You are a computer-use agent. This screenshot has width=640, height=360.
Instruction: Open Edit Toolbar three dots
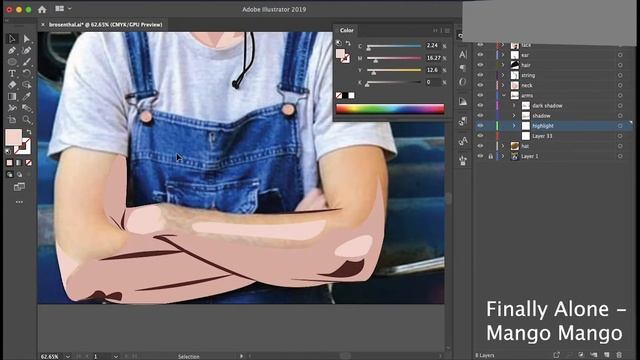(19, 202)
